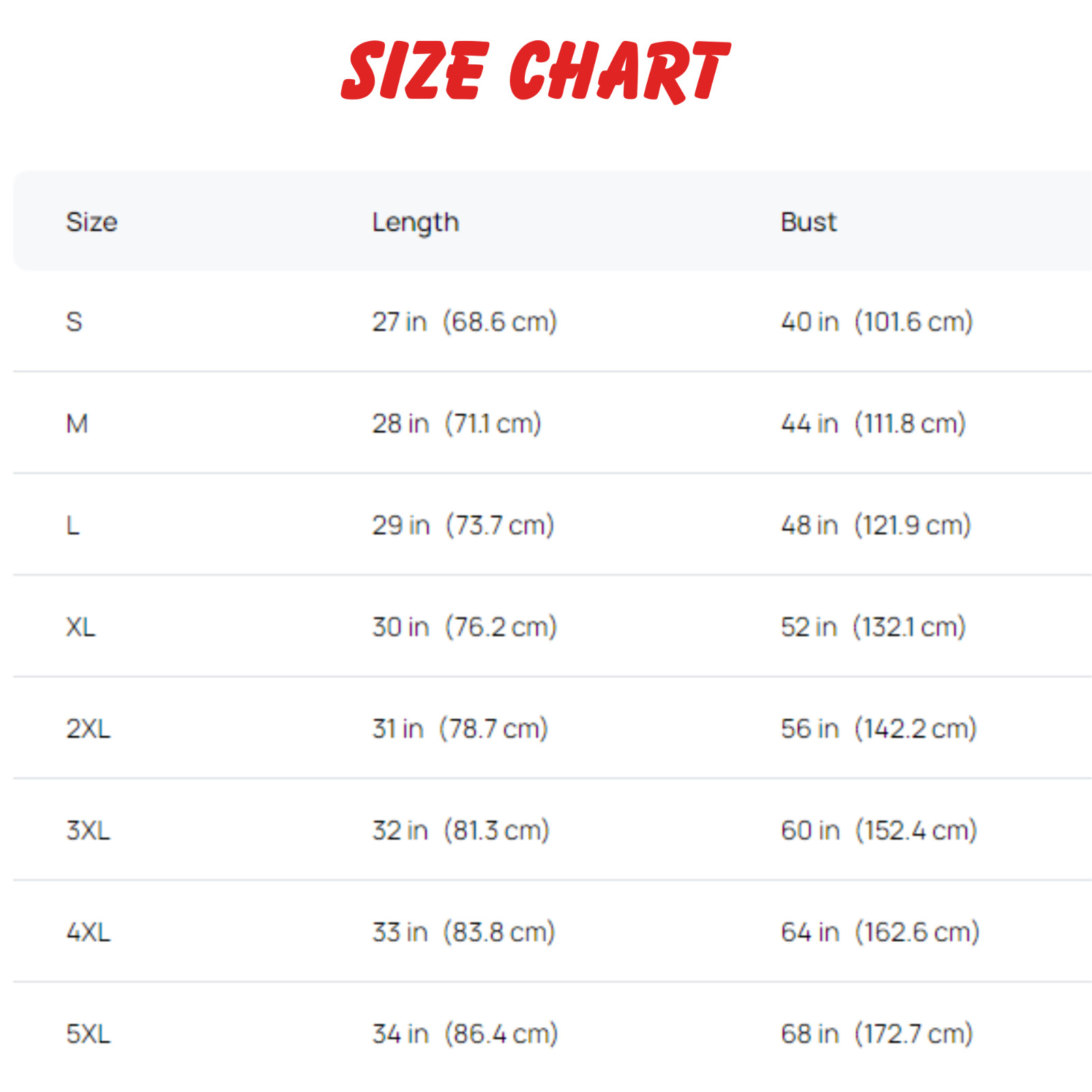Click the 52 in (132.1 cm) bust cell
The height and width of the screenshot is (1092, 1092).
(x=874, y=627)
